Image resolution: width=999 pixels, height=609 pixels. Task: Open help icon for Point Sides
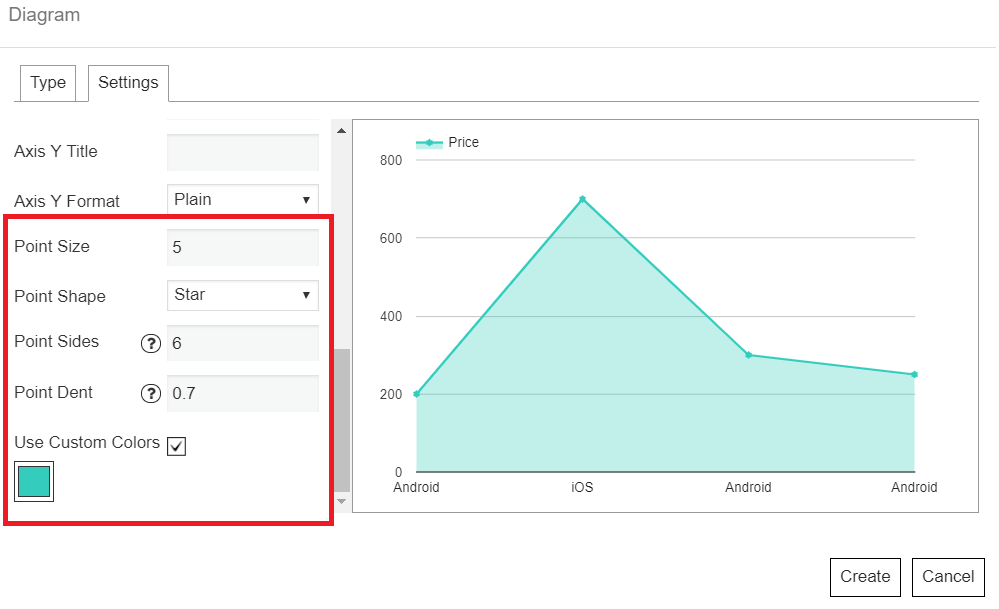pos(150,344)
